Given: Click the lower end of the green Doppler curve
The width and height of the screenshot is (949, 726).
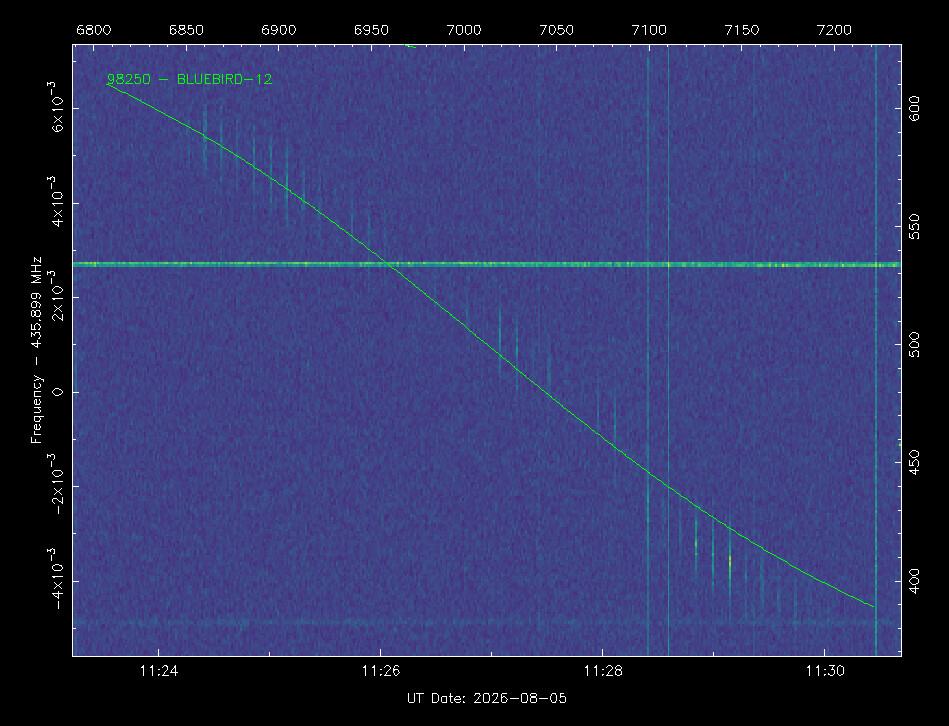Looking at the screenshot, I should (873, 606).
